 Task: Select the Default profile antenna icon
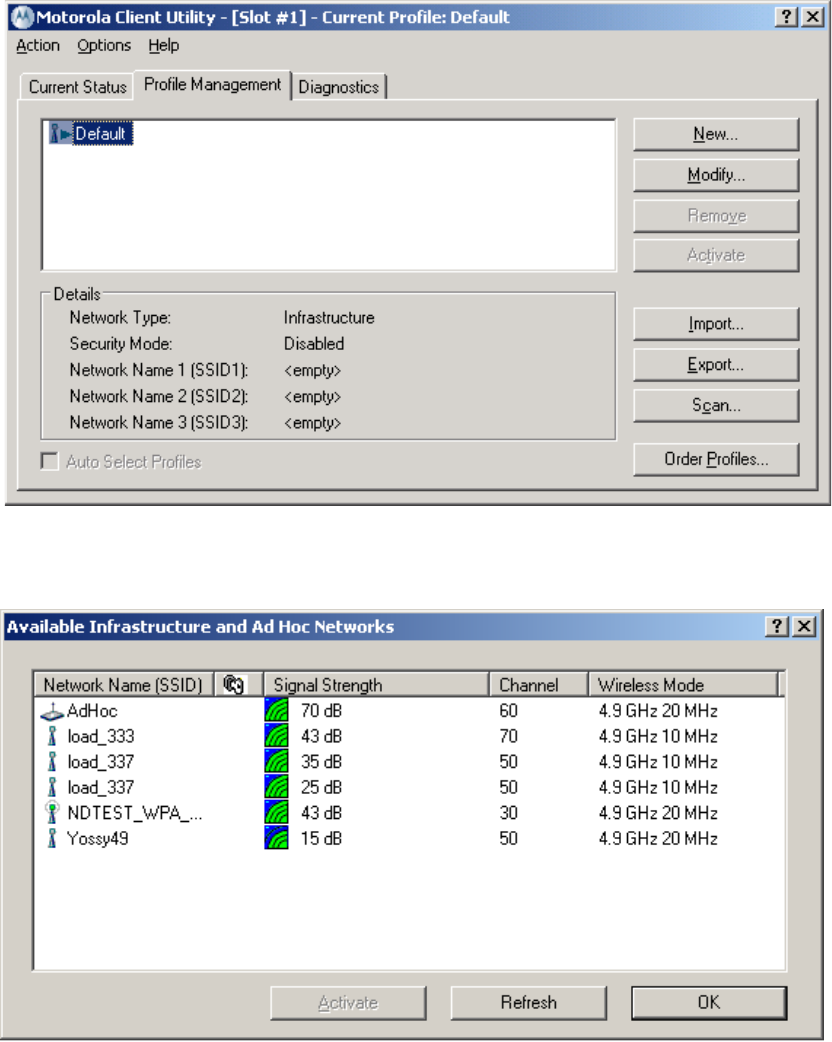point(59,134)
